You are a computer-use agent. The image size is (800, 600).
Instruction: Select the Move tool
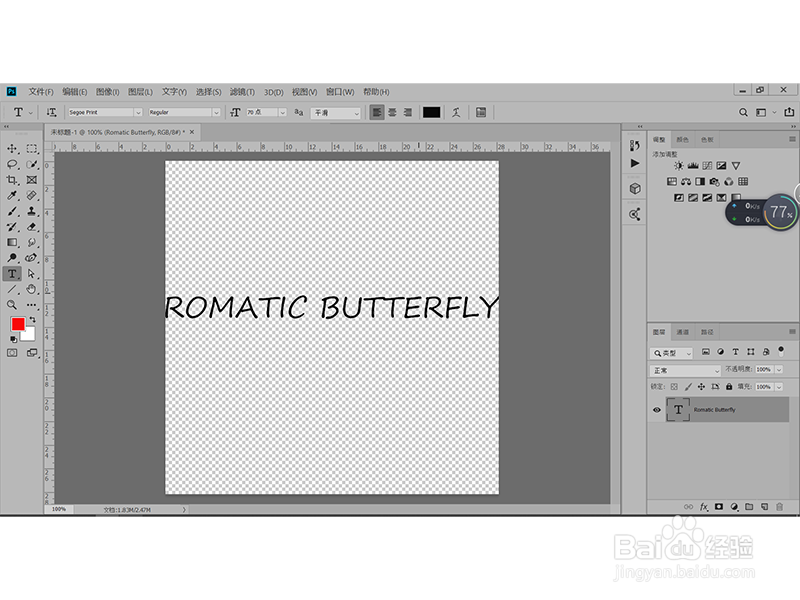click(12, 149)
